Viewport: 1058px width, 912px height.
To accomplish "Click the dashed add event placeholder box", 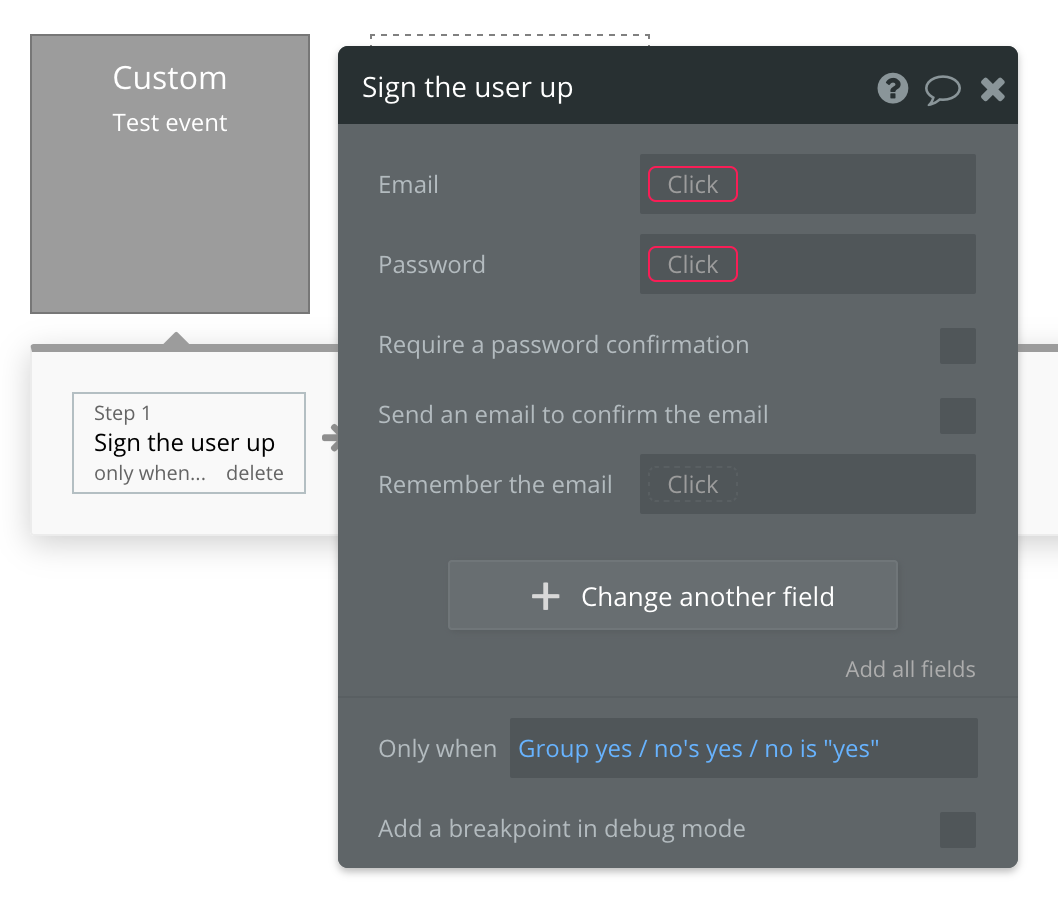I will [x=510, y=40].
